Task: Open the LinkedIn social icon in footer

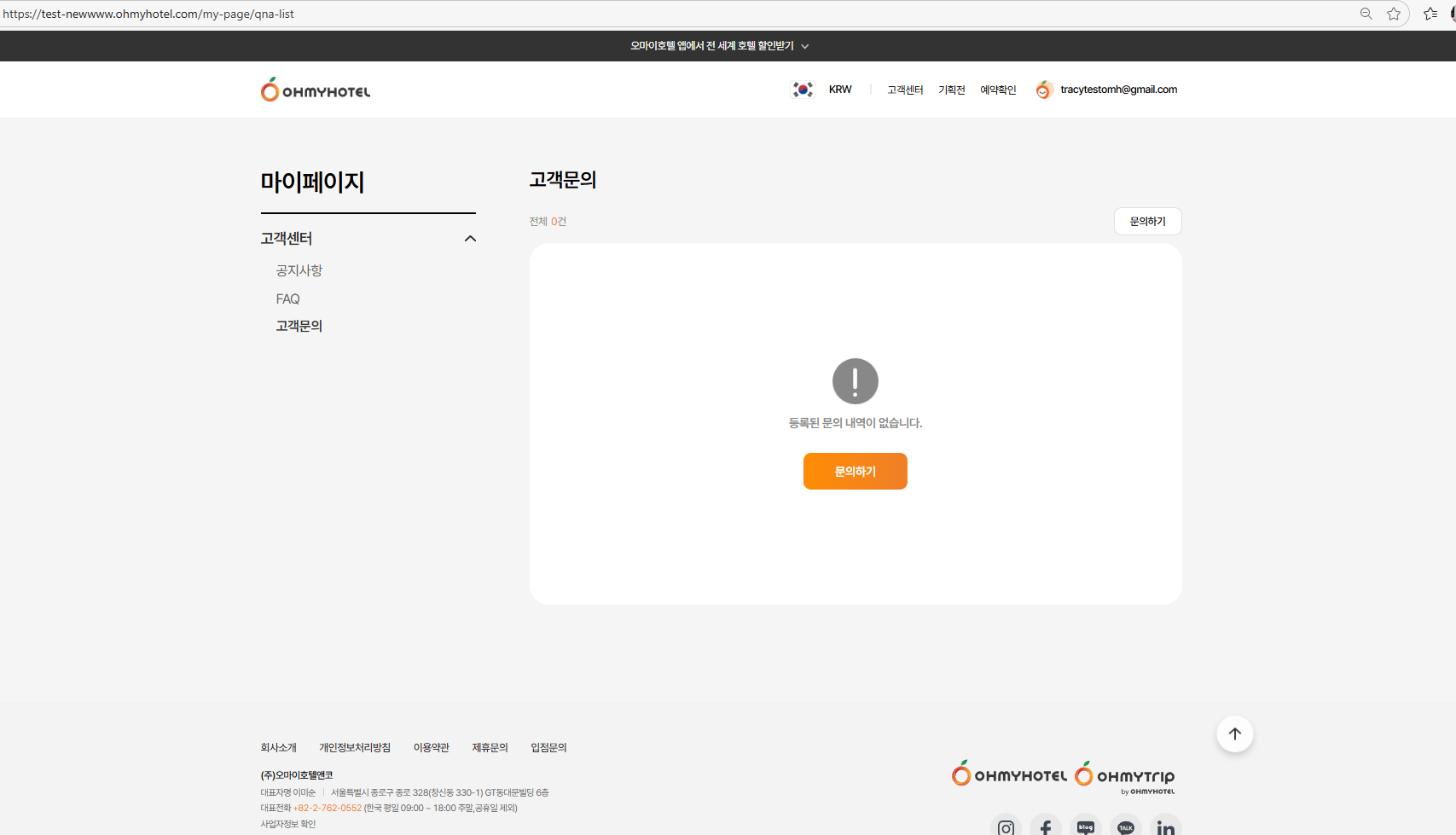Action: coord(1166,827)
